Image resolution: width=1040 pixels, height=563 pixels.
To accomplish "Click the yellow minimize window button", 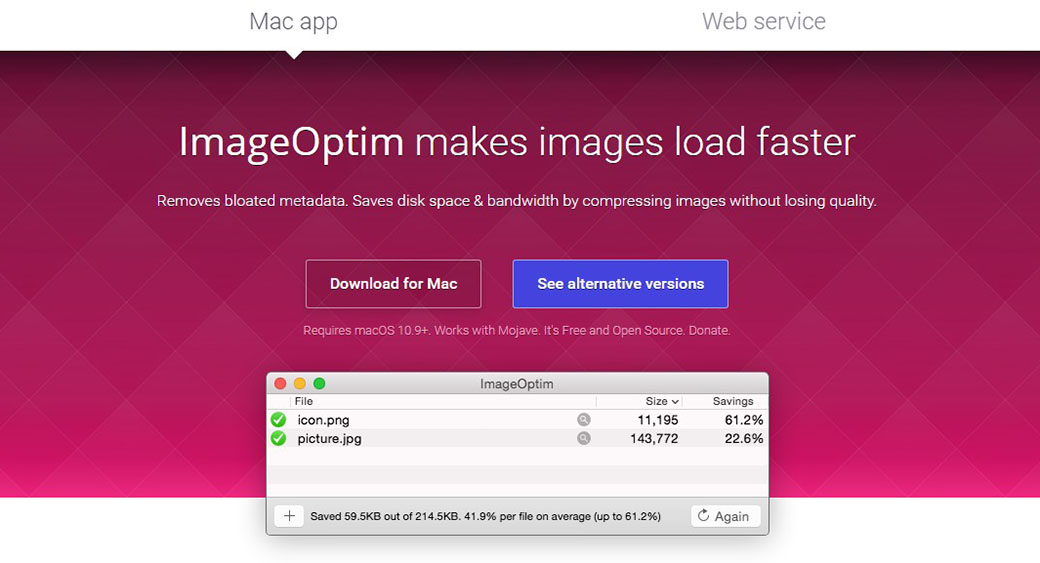I will coord(299,384).
